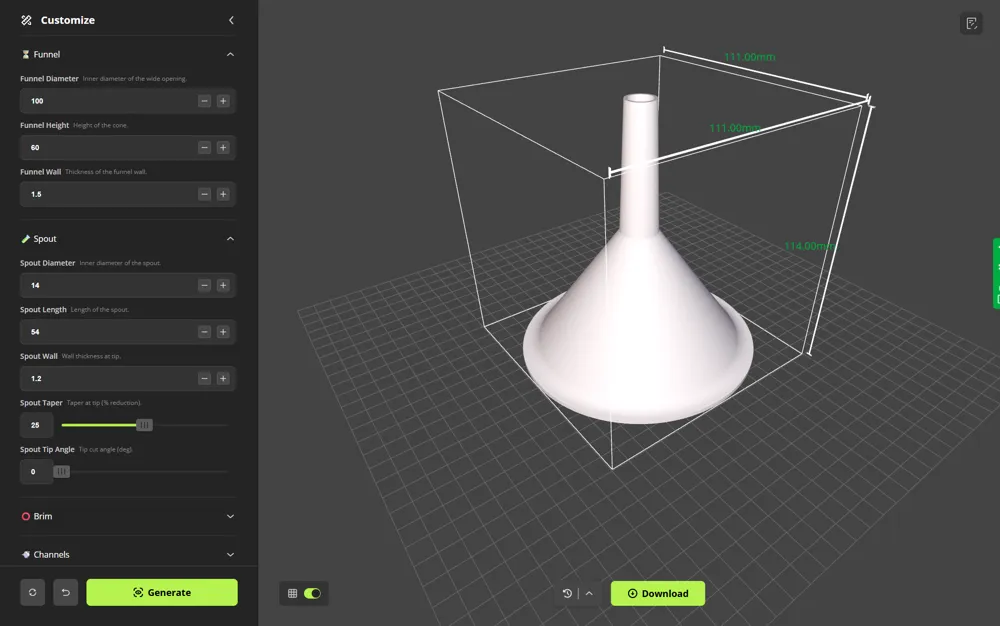Click the Customize panel sparkle icon

[x=24, y=20]
